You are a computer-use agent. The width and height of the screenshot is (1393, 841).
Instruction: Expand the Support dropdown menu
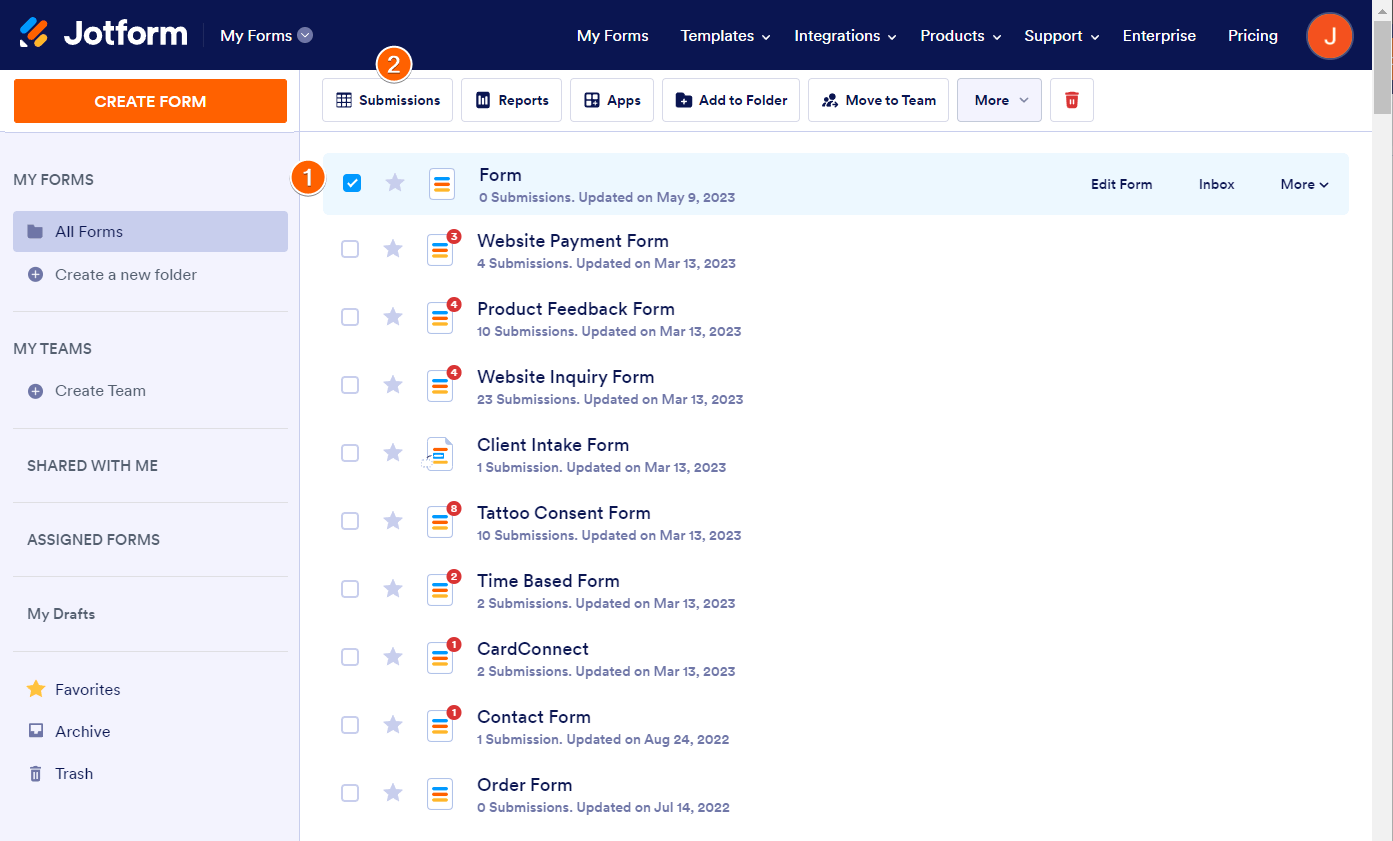pyautogui.click(x=1062, y=36)
